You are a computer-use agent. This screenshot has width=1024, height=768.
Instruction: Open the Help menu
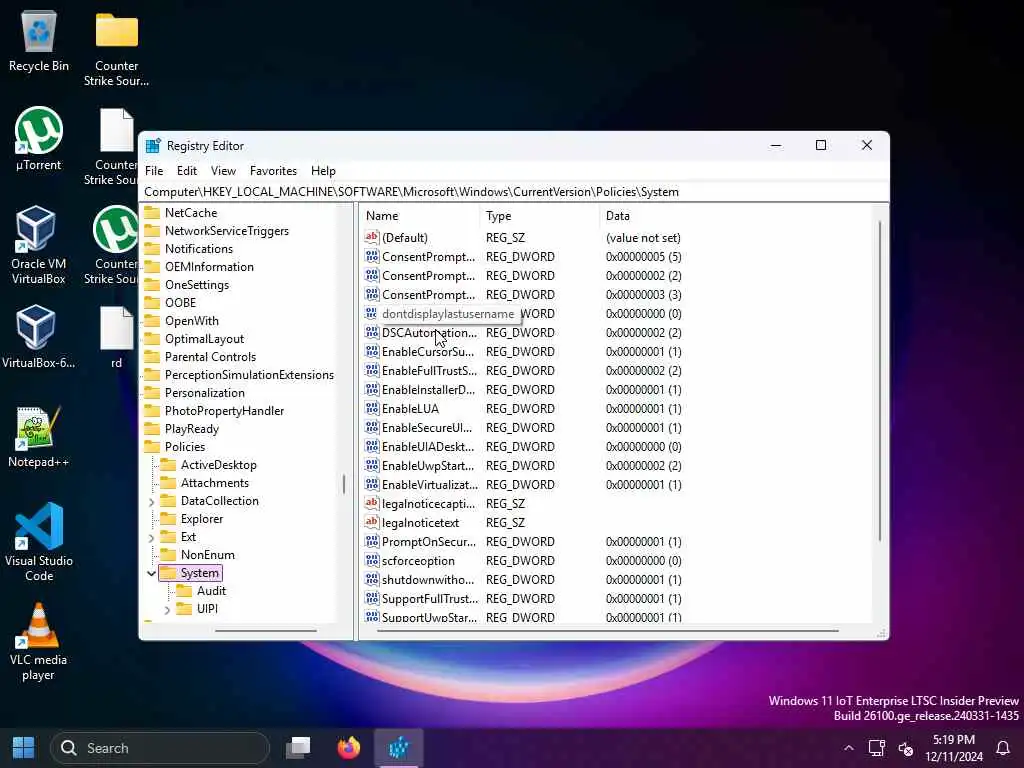pyautogui.click(x=323, y=170)
